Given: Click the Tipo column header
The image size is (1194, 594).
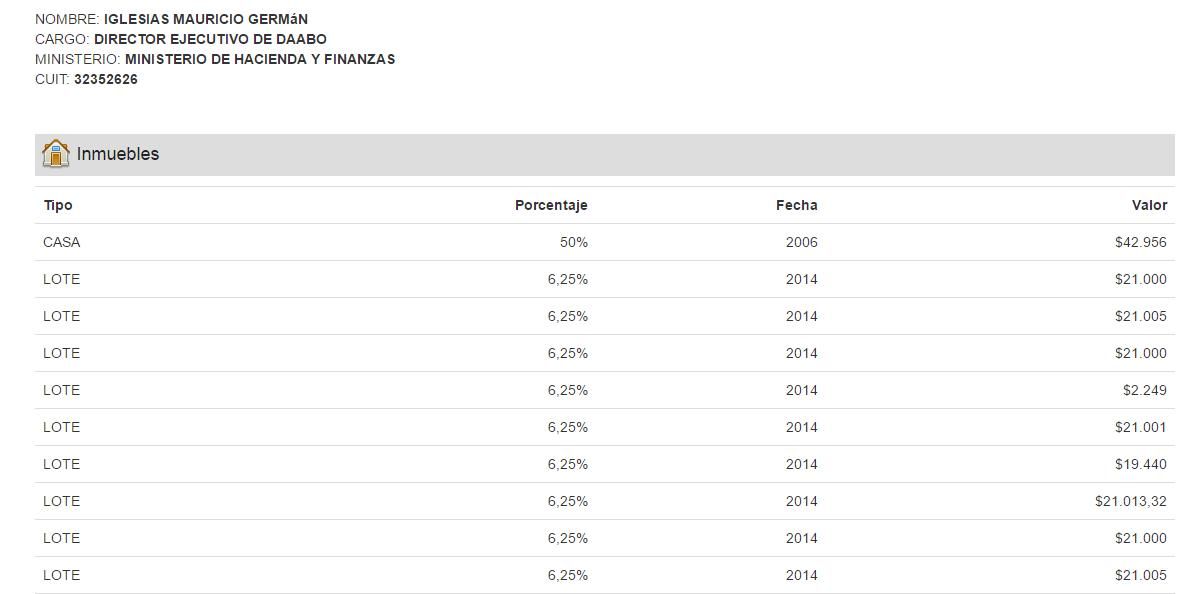Looking at the screenshot, I should (58, 205).
